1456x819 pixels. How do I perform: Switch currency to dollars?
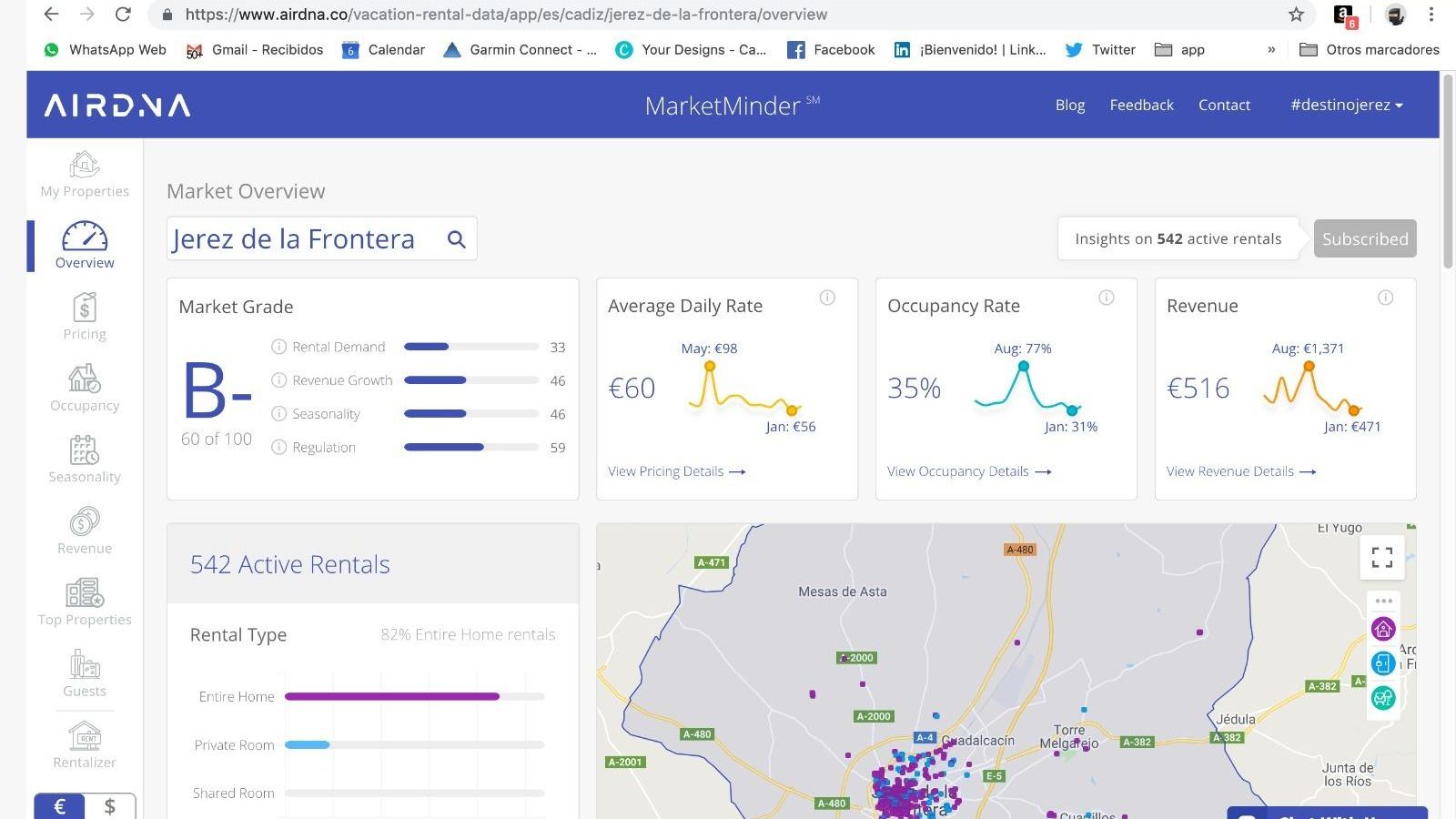108,805
